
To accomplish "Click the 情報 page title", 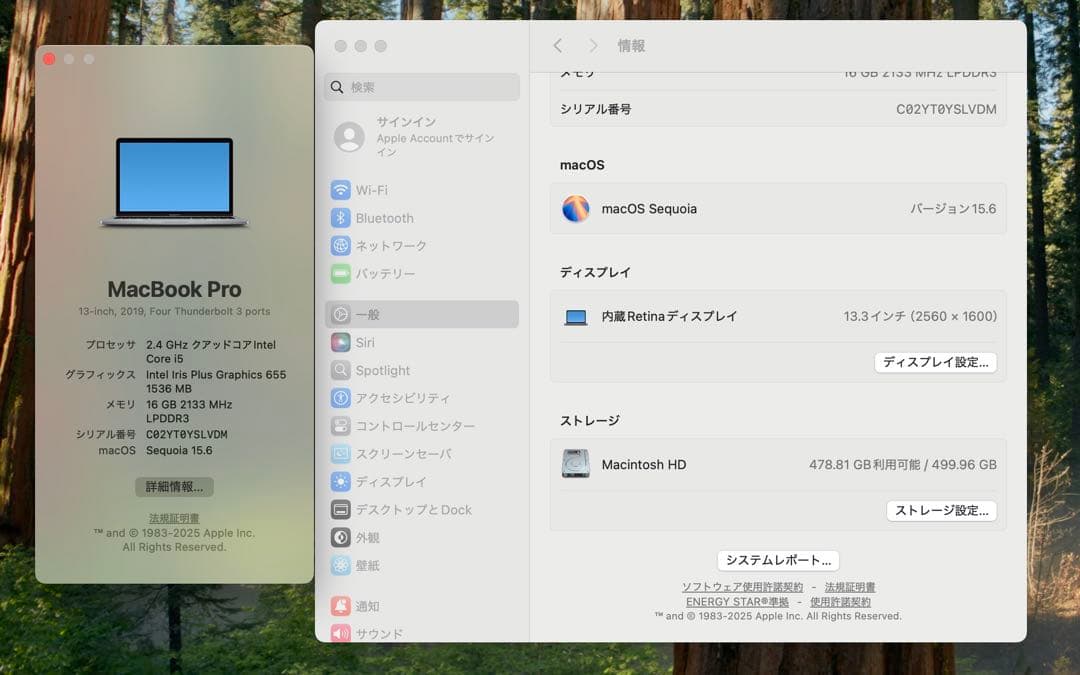I will coord(631,45).
